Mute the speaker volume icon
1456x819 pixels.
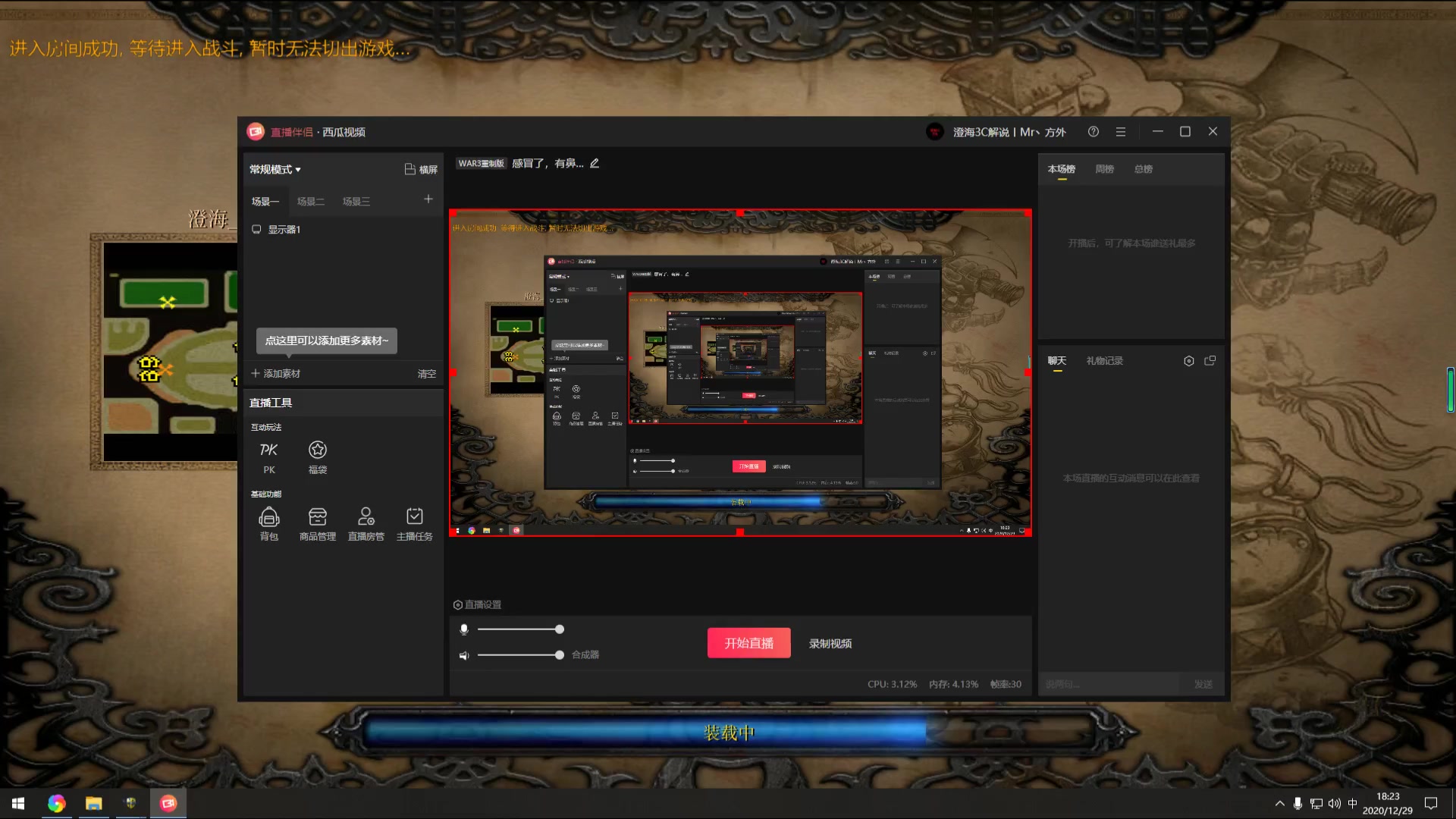[x=464, y=655]
